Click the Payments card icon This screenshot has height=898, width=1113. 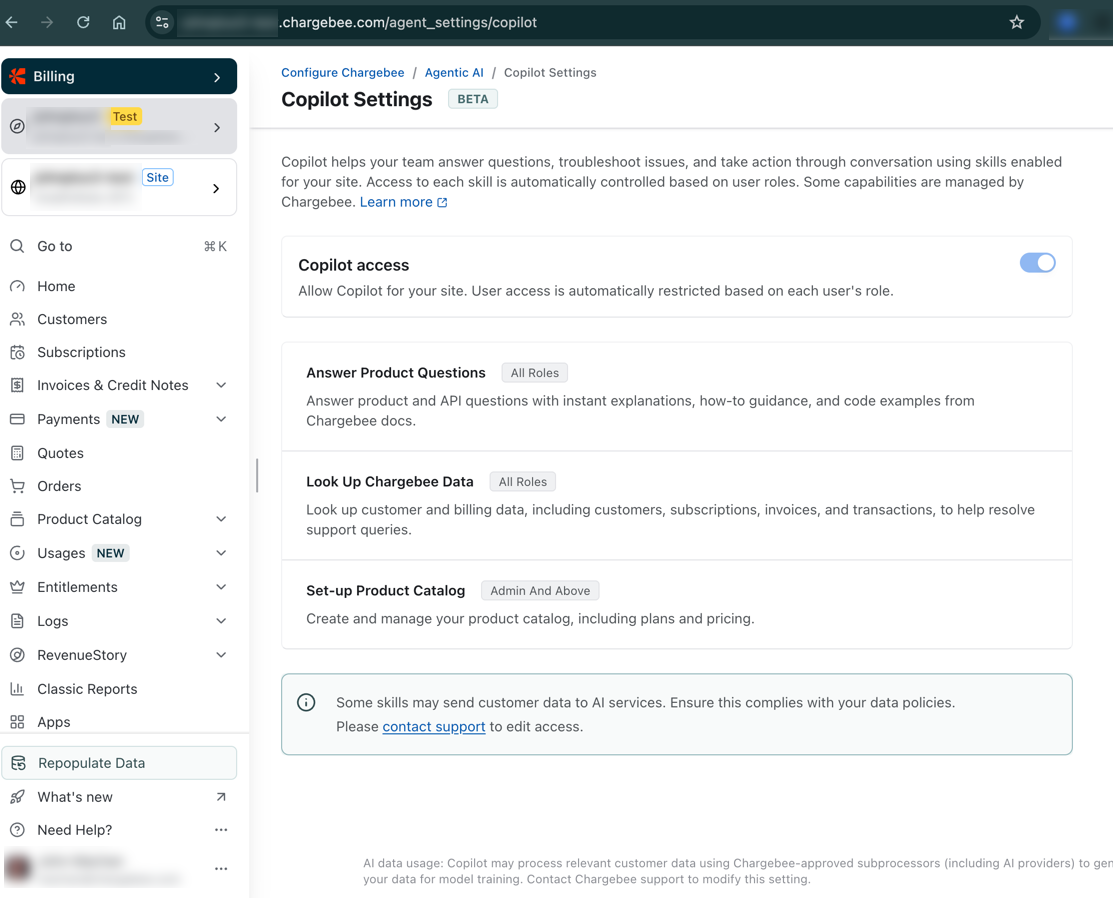tap(18, 419)
